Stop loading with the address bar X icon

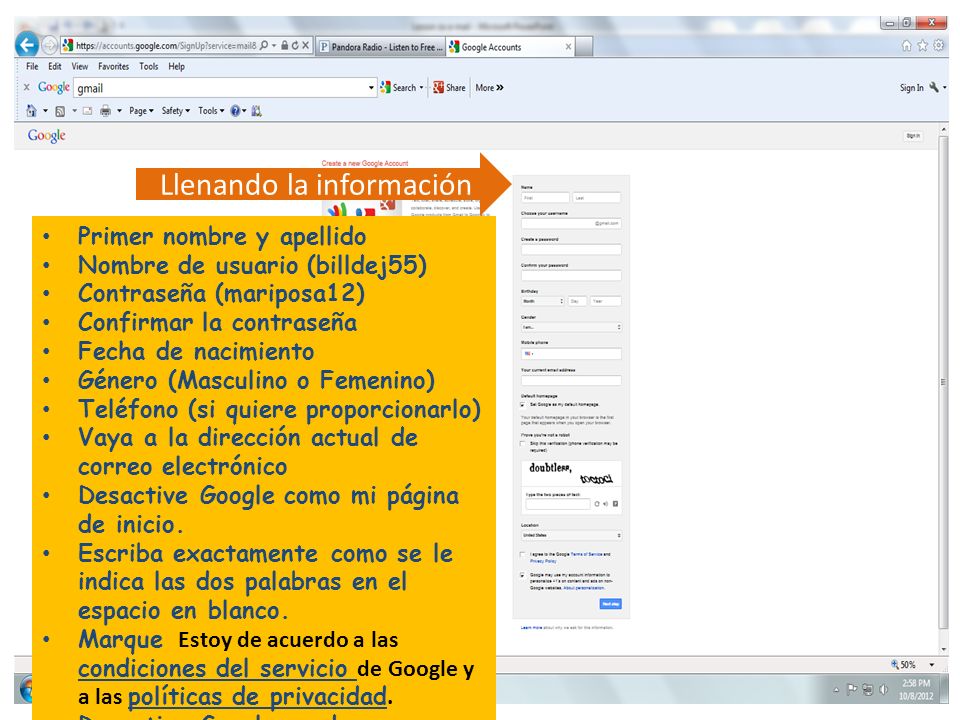pos(305,45)
